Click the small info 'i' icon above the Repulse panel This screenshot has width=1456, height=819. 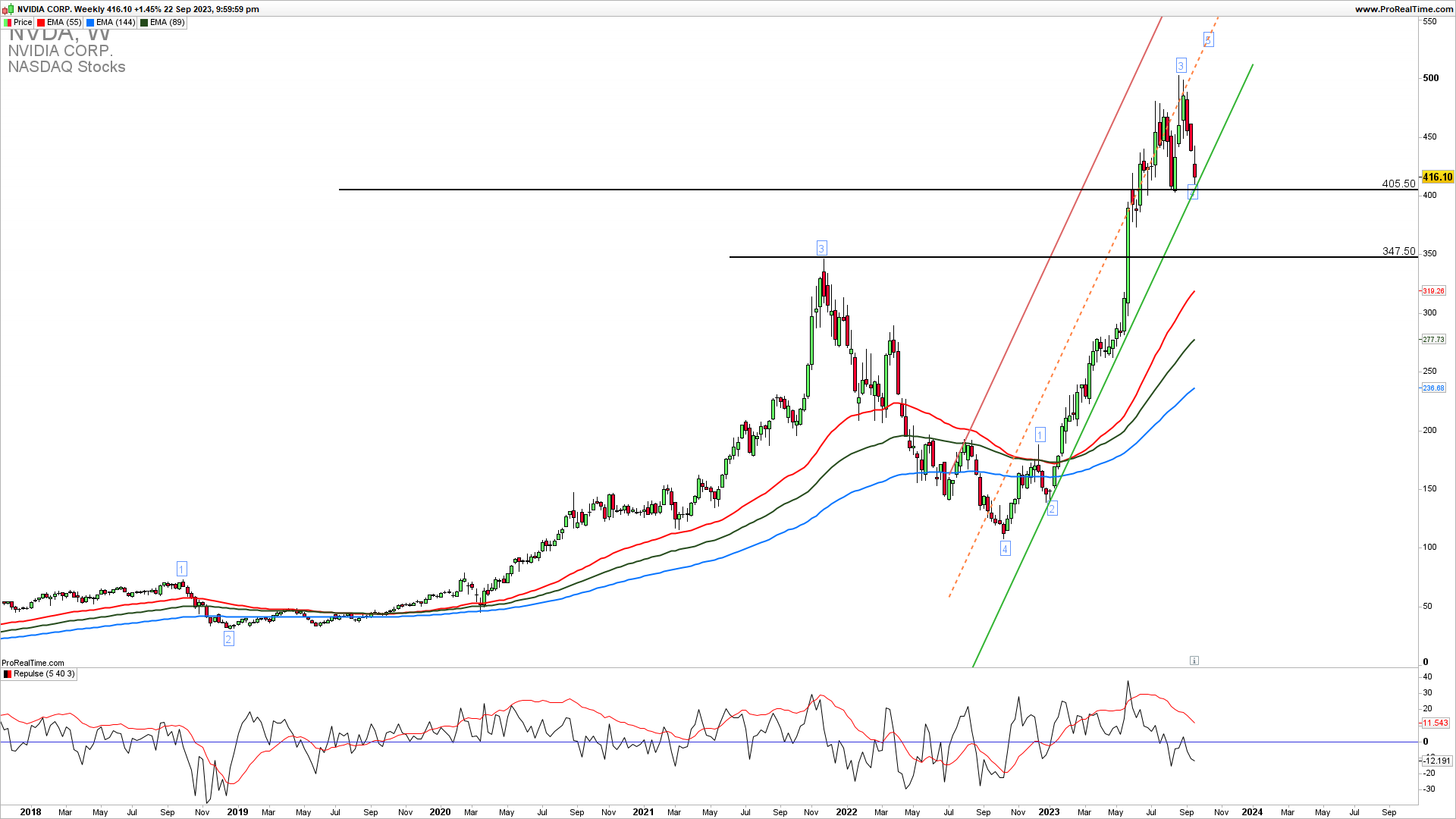click(x=1194, y=661)
